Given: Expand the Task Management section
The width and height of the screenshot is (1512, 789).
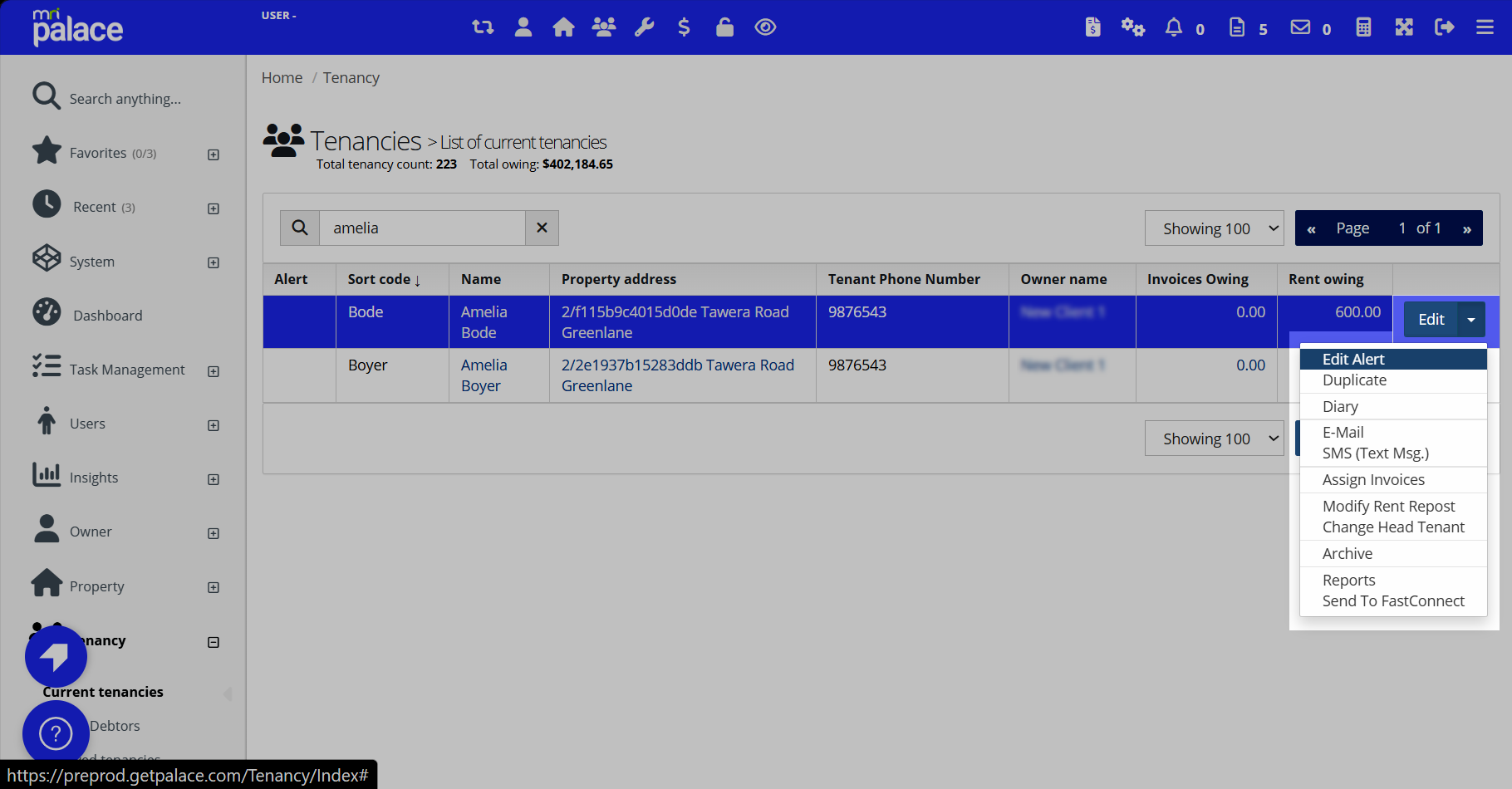Looking at the screenshot, I should 214,371.
